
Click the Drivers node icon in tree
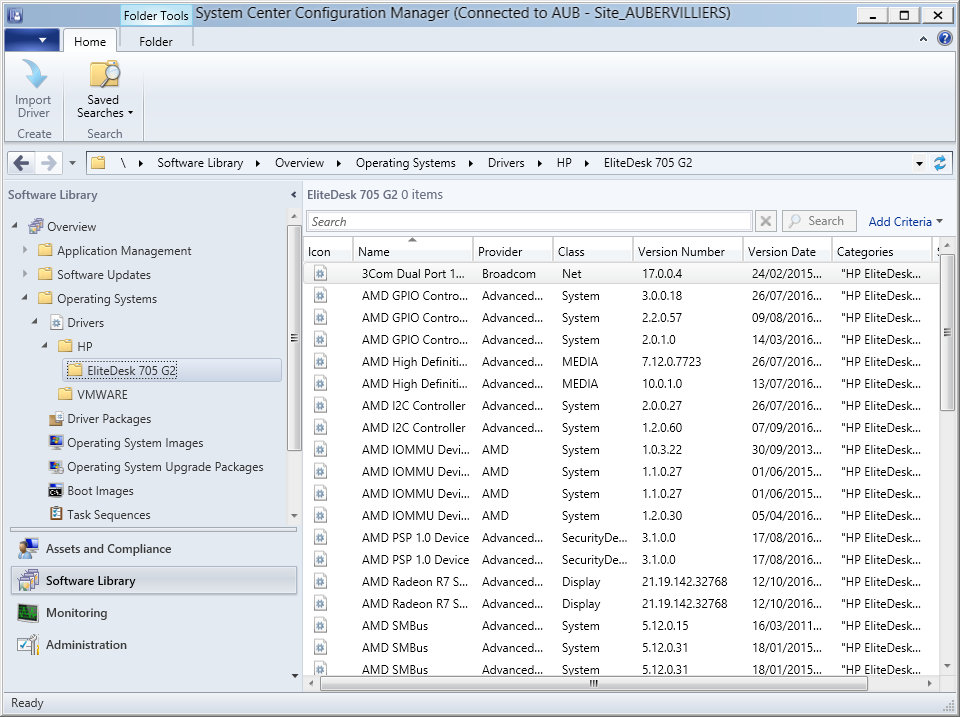coord(57,323)
